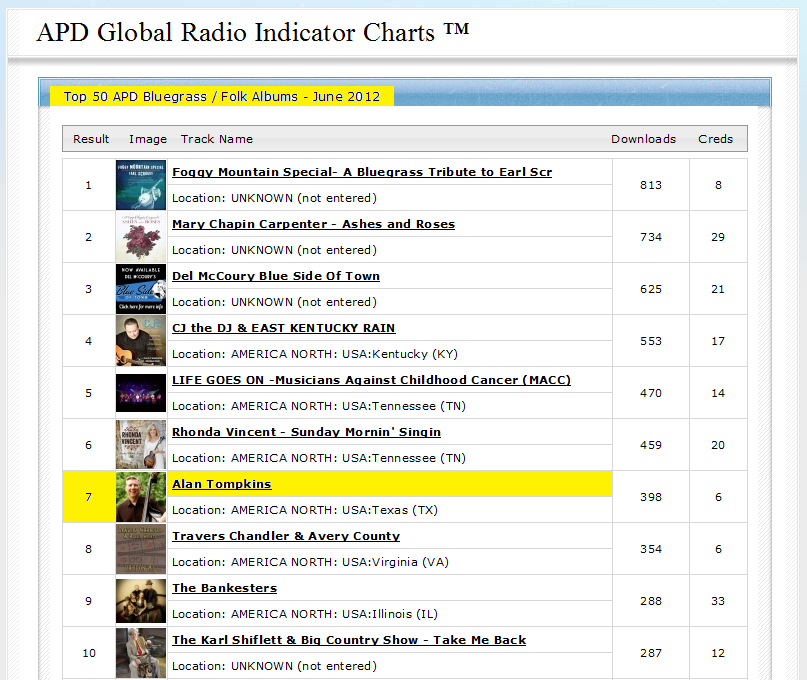Click Blue Side Of Town album cover thumbnail
The width and height of the screenshot is (807, 680).
pyautogui.click(x=141, y=289)
